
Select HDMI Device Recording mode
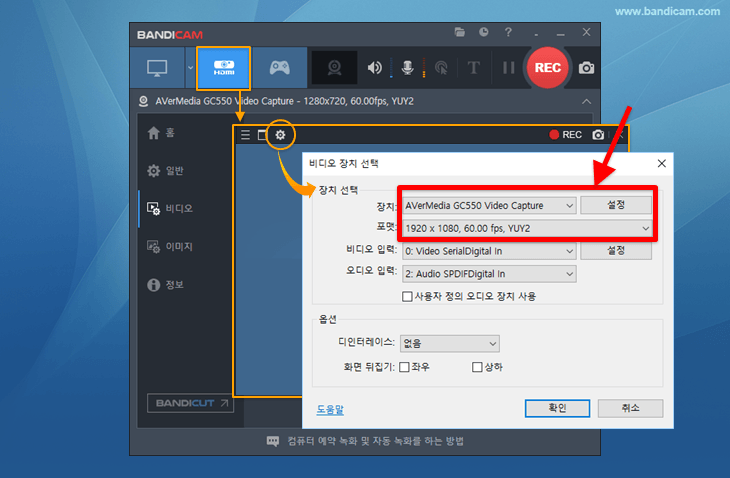point(223,68)
